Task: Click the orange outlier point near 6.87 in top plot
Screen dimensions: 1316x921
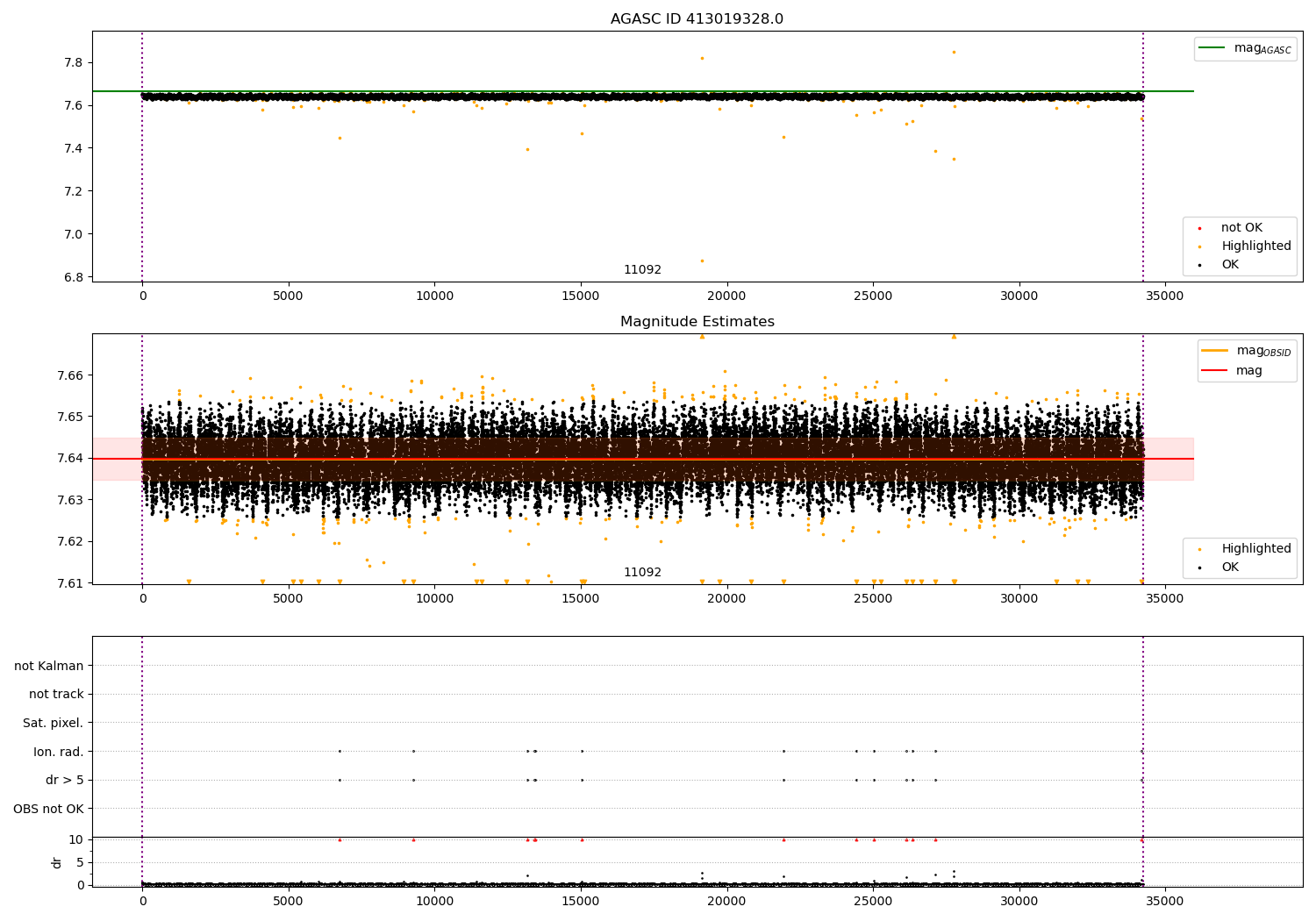Action: pyautogui.click(x=702, y=261)
